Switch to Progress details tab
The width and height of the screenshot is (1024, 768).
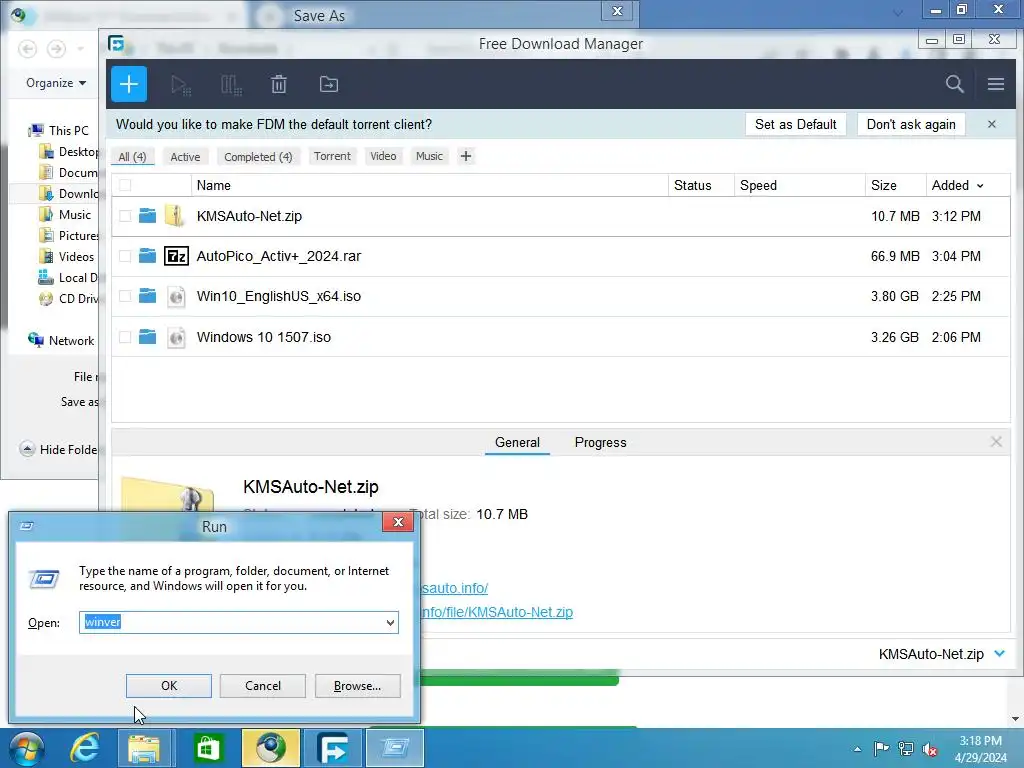(x=600, y=442)
